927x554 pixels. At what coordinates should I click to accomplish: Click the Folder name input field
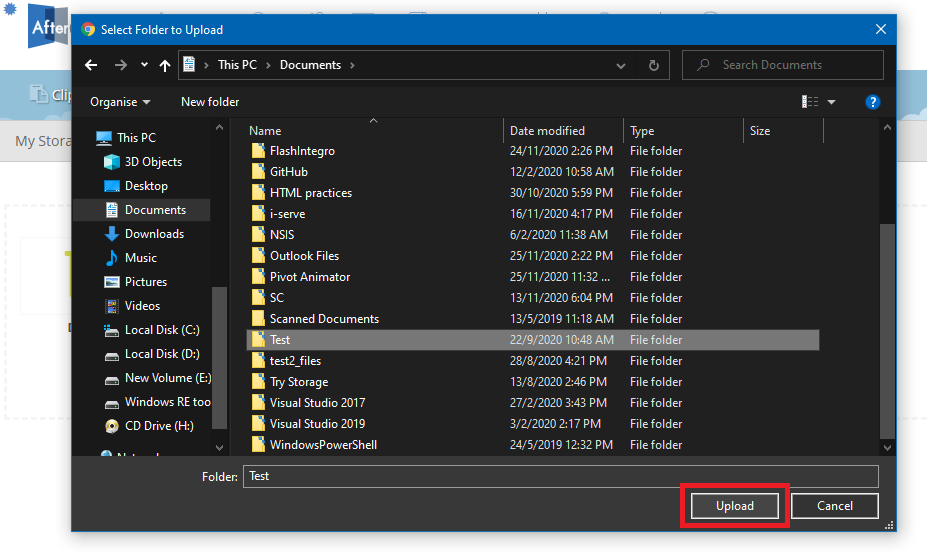coord(560,476)
